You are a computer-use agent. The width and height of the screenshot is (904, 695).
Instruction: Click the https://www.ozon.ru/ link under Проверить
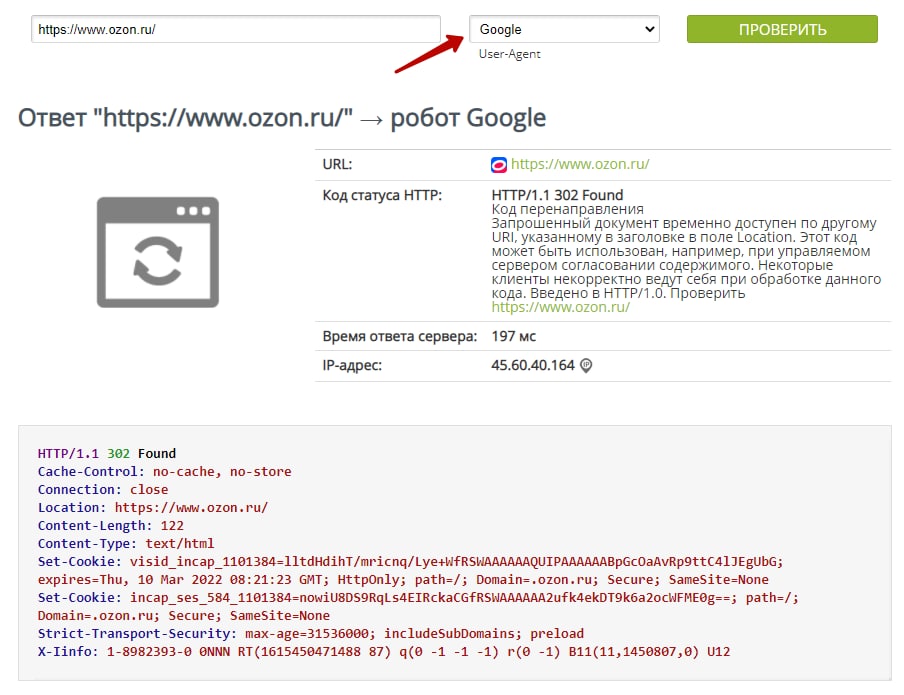point(560,307)
